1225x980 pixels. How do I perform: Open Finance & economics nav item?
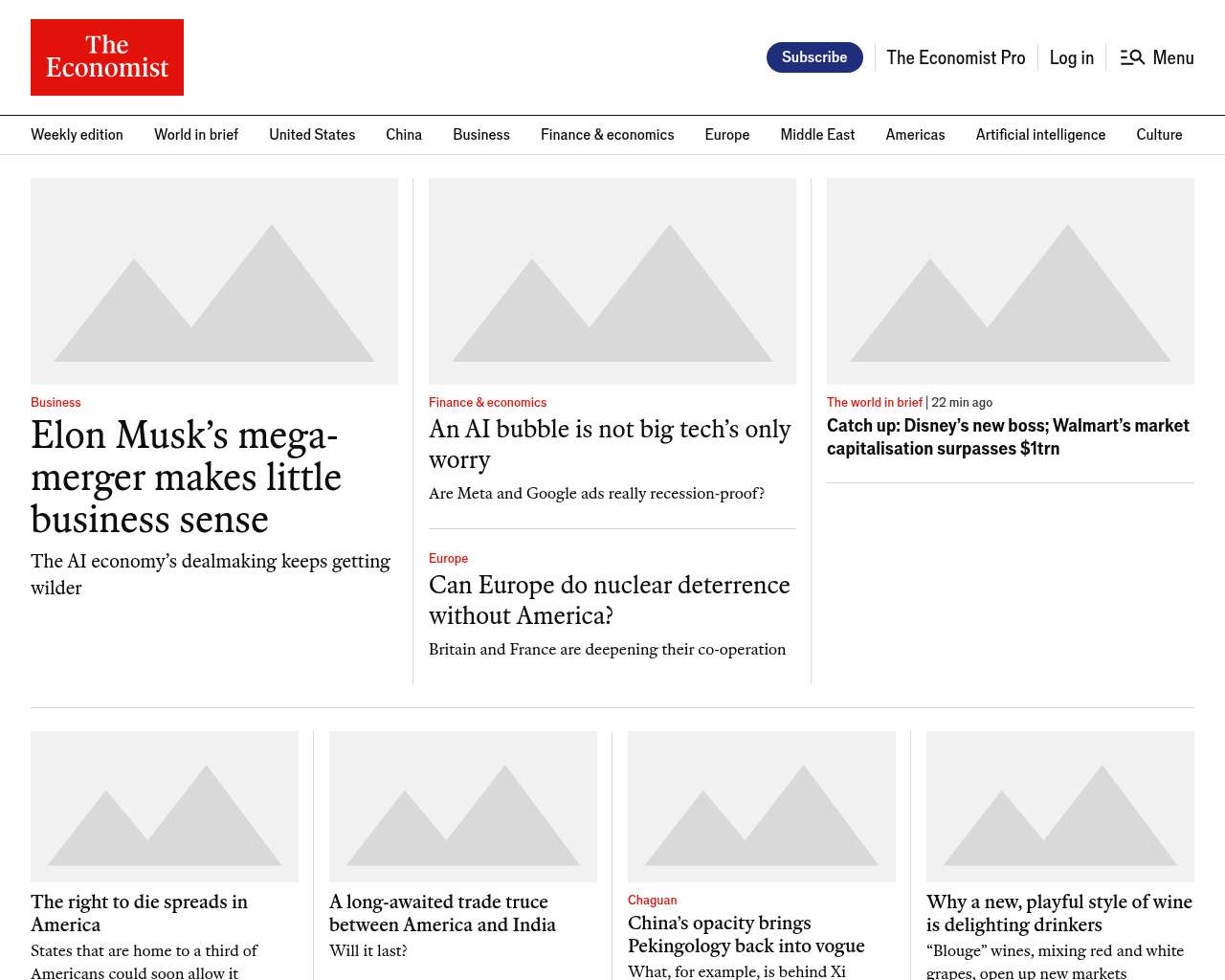pyautogui.click(x=607, y=135)
